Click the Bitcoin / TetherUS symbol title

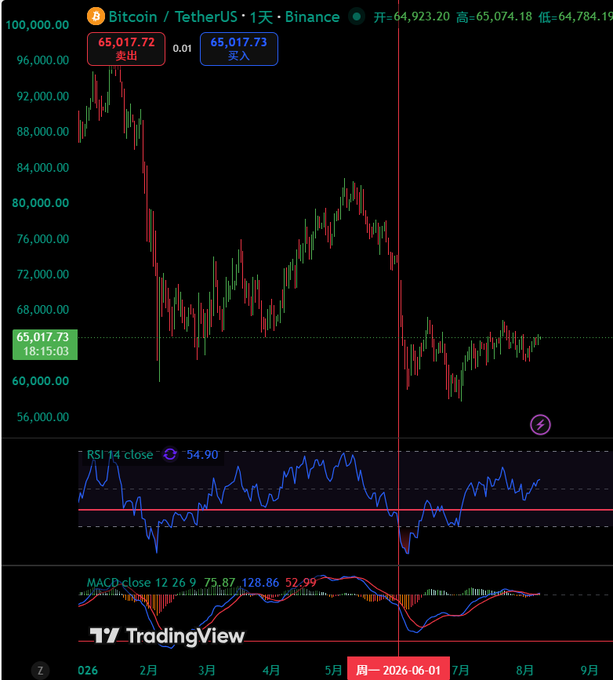[173, 17]
